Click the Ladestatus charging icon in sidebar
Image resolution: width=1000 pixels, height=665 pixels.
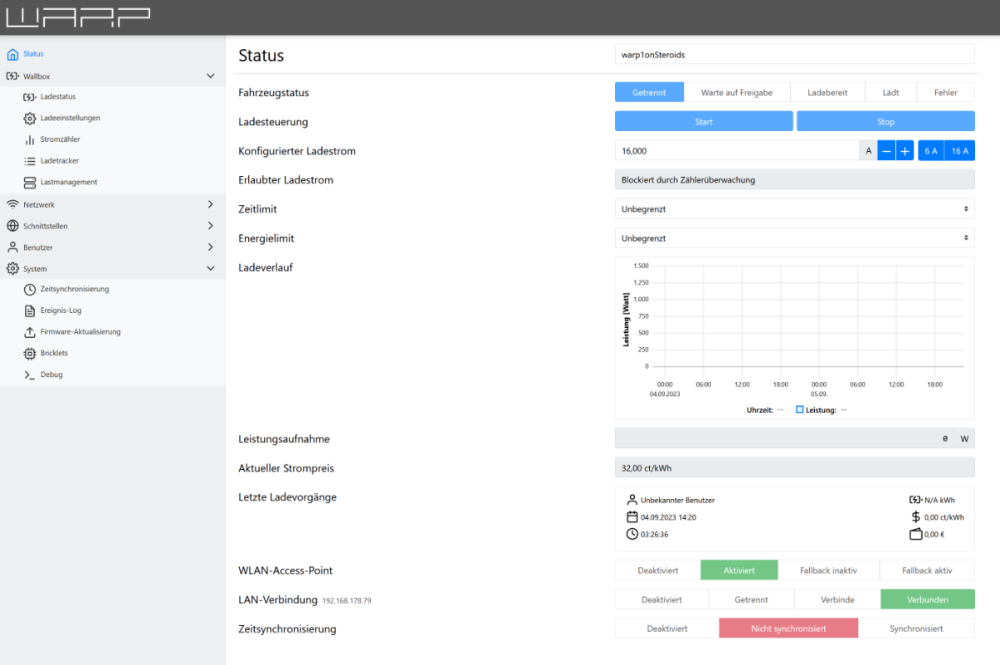(29, 97)
